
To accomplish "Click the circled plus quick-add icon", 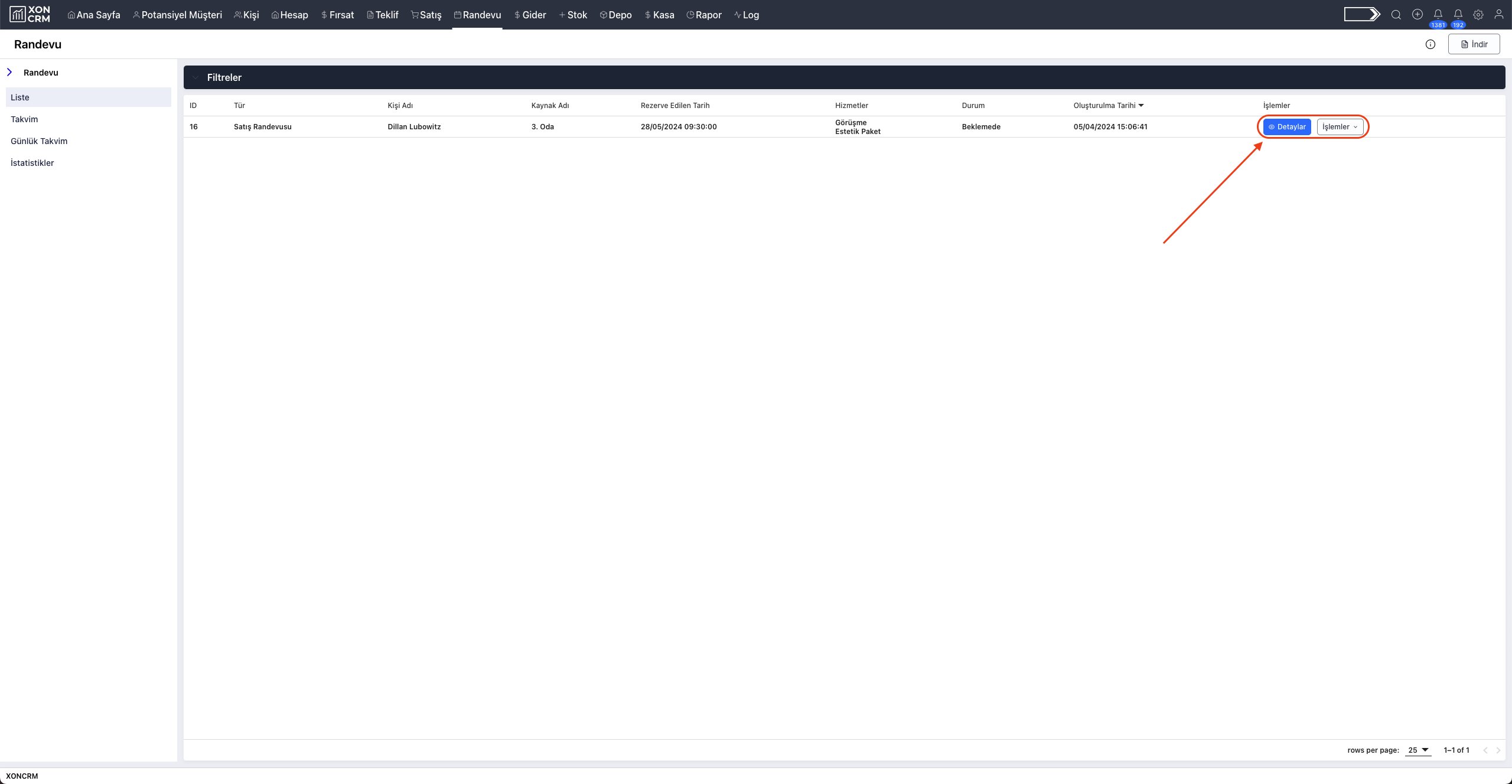I will pos(1417,15).
